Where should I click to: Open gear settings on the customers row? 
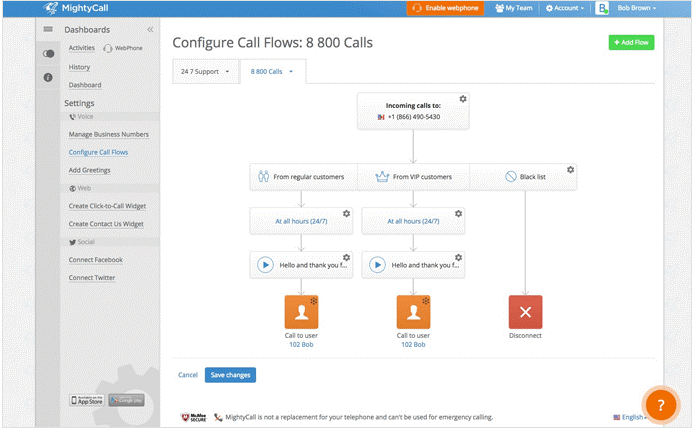[571, 170]
